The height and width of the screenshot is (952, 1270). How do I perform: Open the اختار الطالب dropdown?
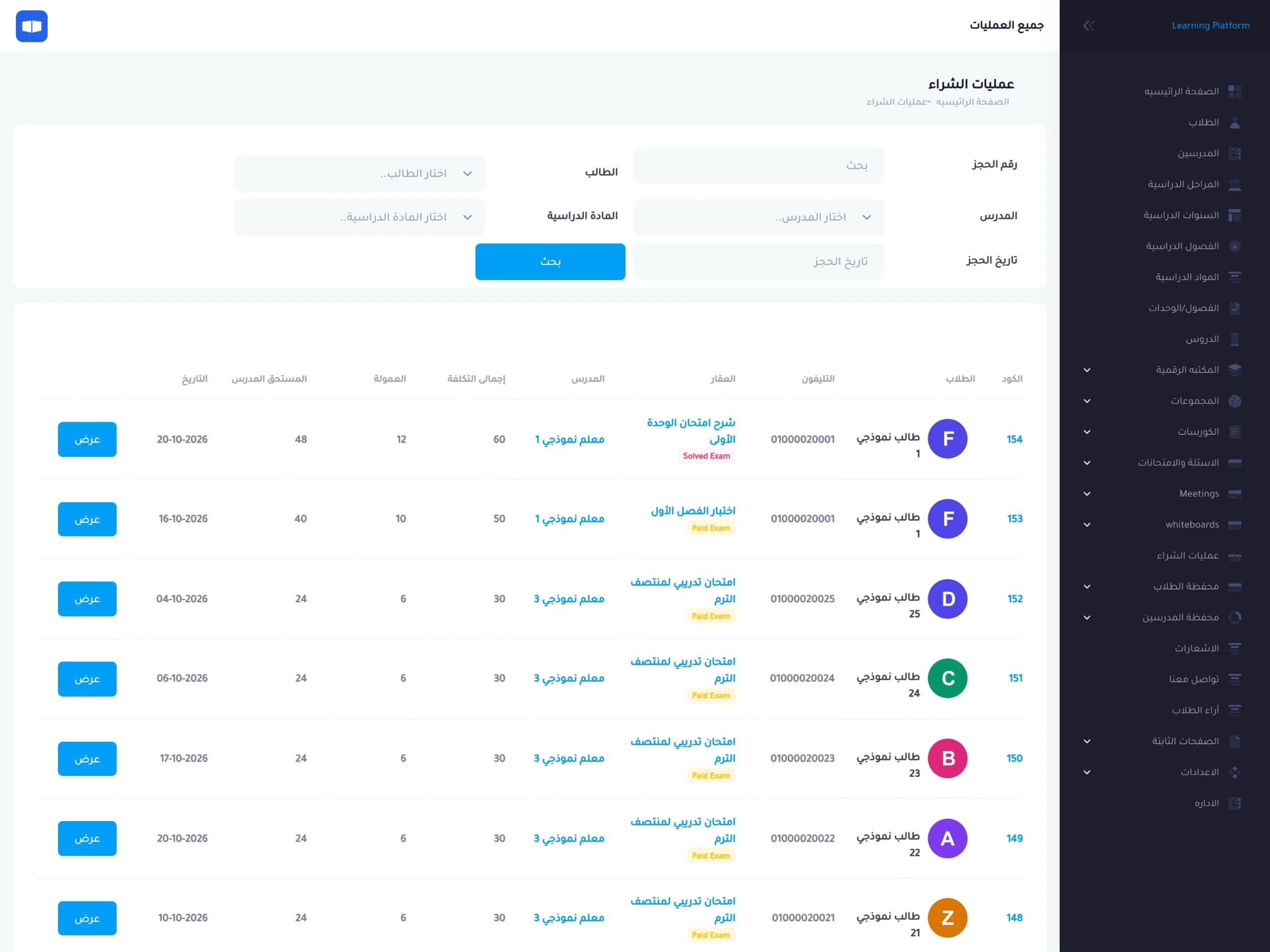(x=359, y=174)
